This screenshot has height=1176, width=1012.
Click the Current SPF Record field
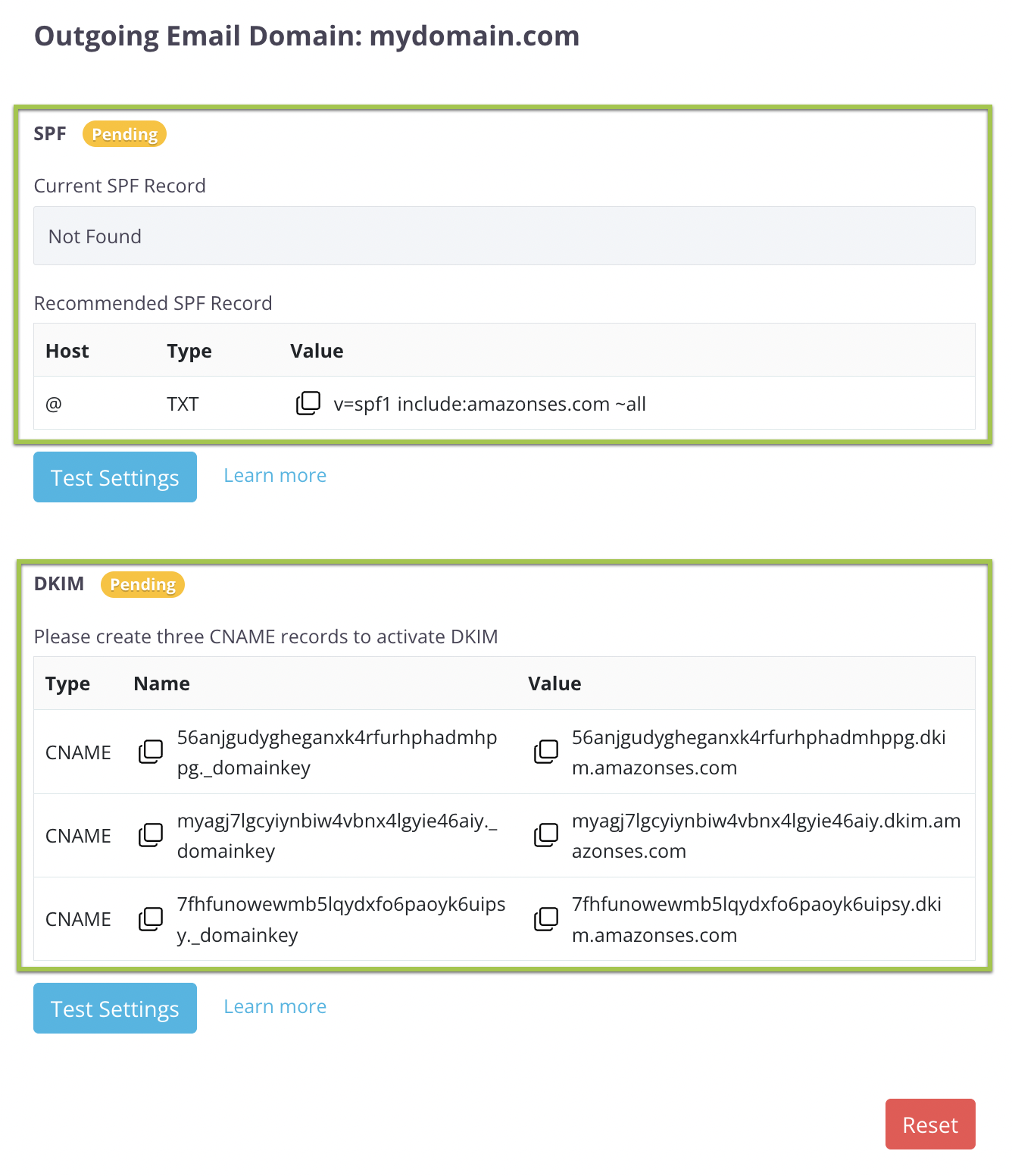click(504, 236)
